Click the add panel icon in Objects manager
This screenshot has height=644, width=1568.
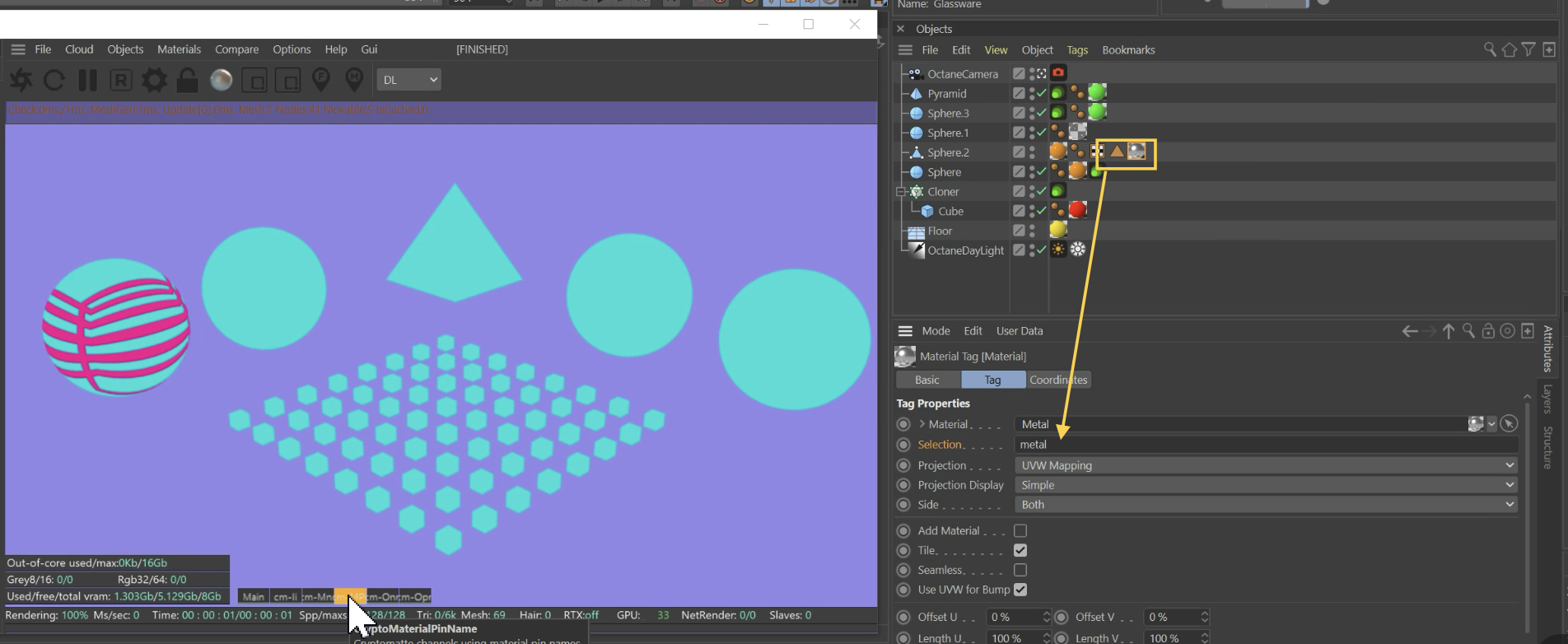[x=1549, y=50]
